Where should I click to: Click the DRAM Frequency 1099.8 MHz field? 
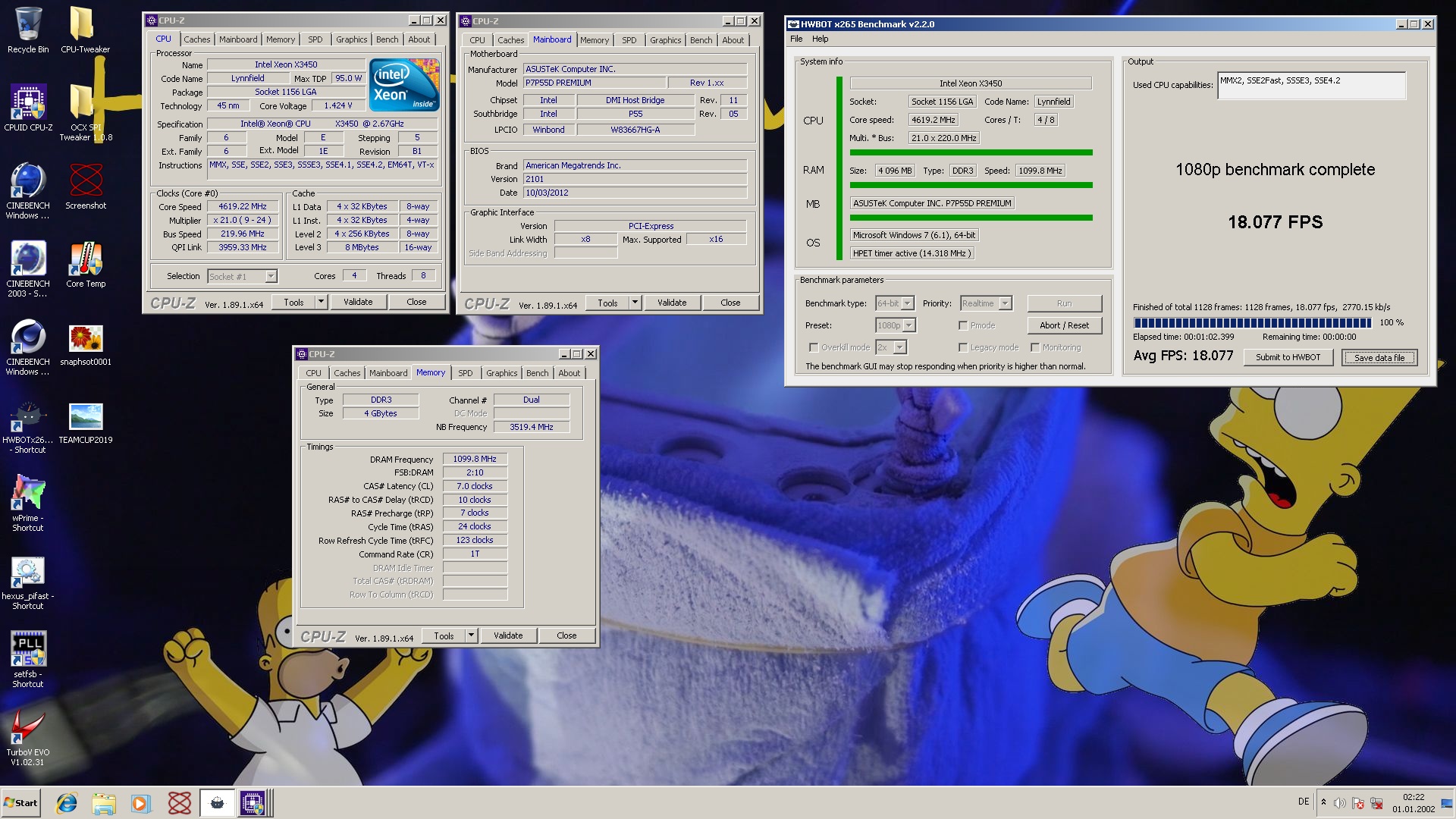tap(475, 459)
